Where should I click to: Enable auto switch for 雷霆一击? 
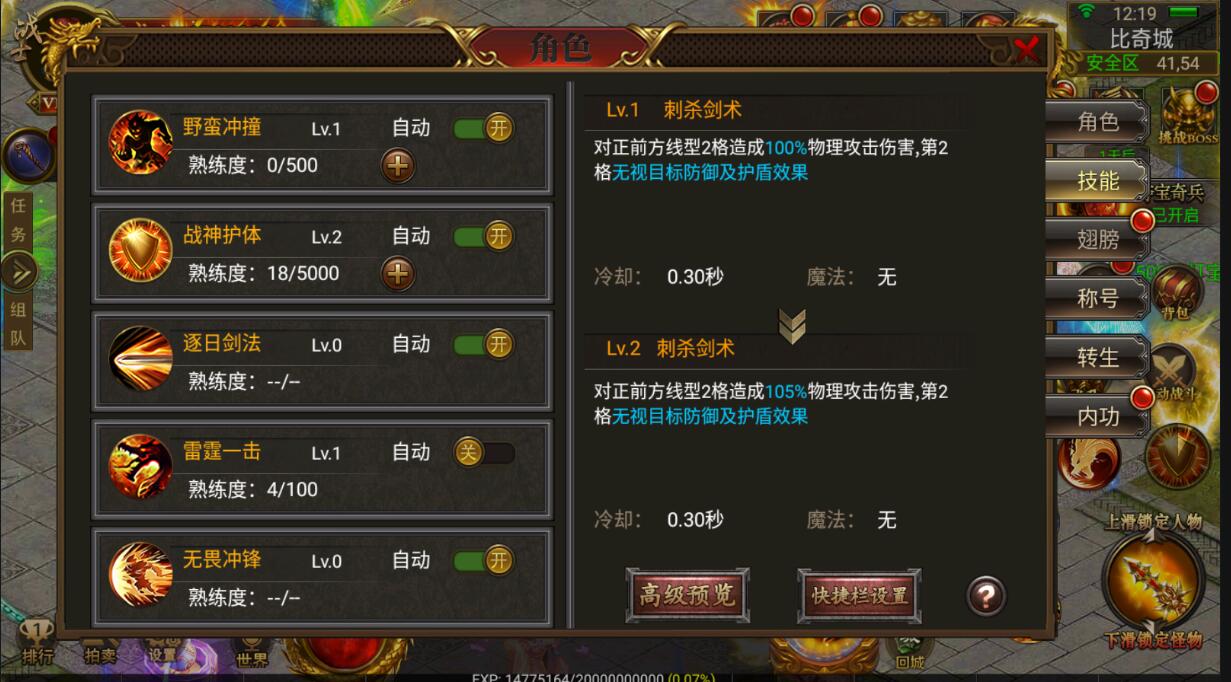[484, 453]
